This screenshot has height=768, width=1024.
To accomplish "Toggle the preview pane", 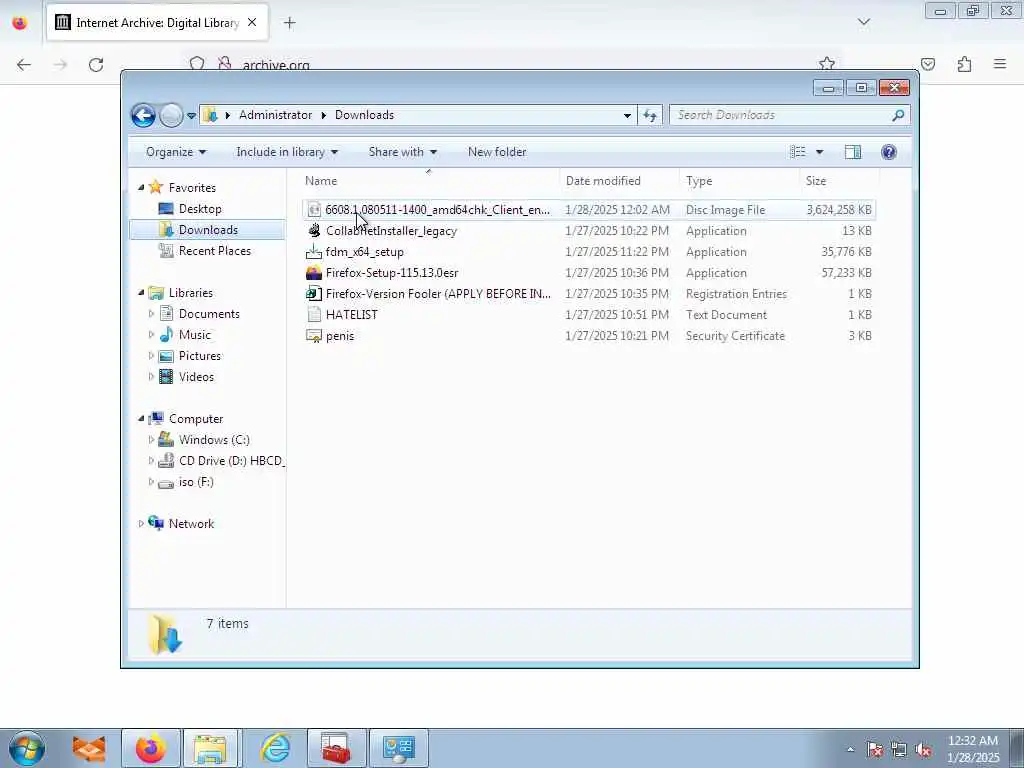I will [853, 152].
